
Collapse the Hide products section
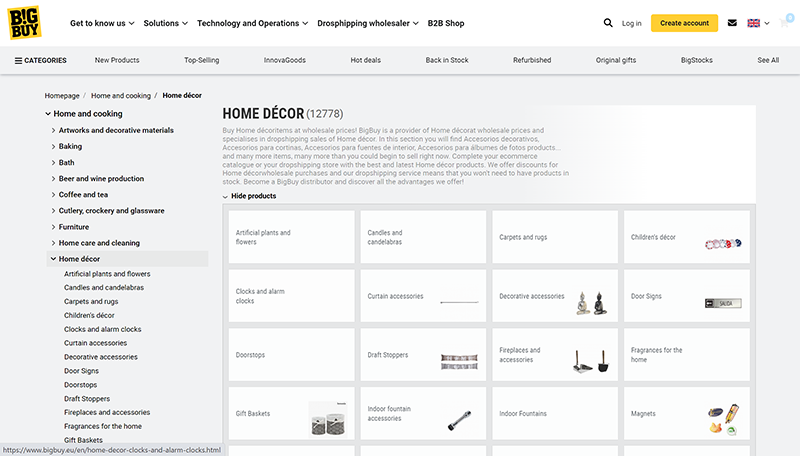pos(249,196)
